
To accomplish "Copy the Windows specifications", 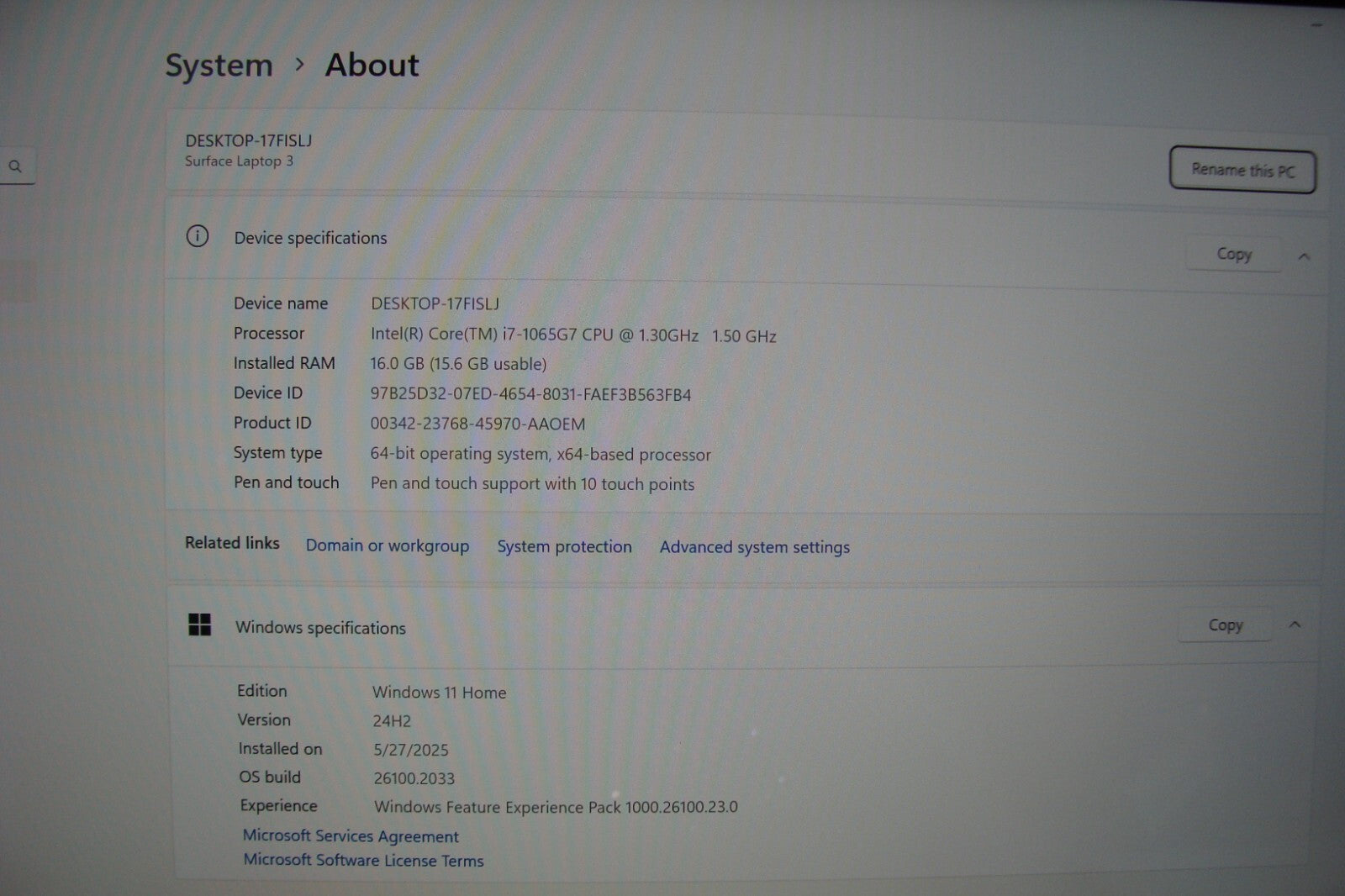I will (1225, 625).
